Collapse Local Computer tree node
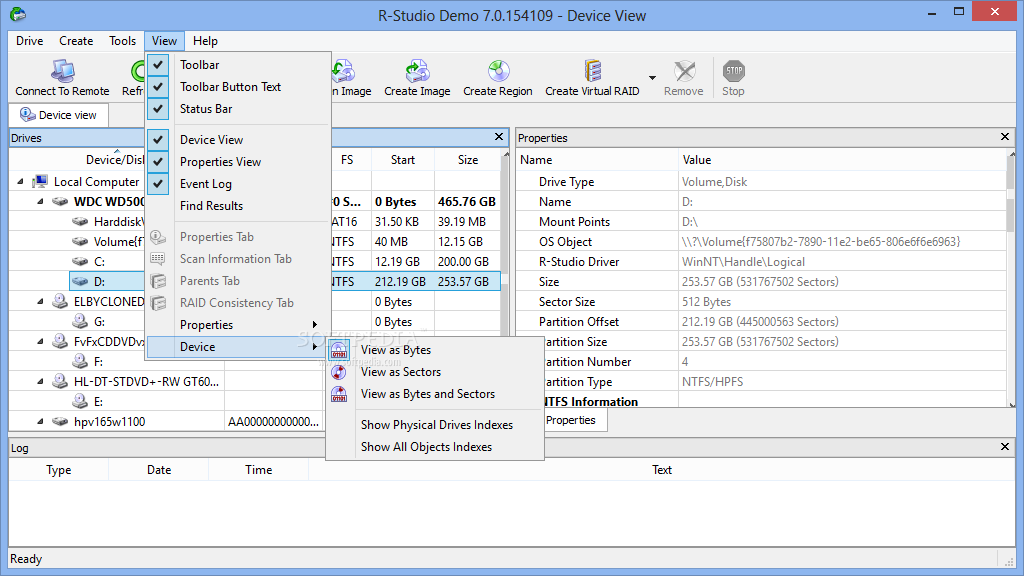This screenshot has width=1024, height=576. pos(20,182)
